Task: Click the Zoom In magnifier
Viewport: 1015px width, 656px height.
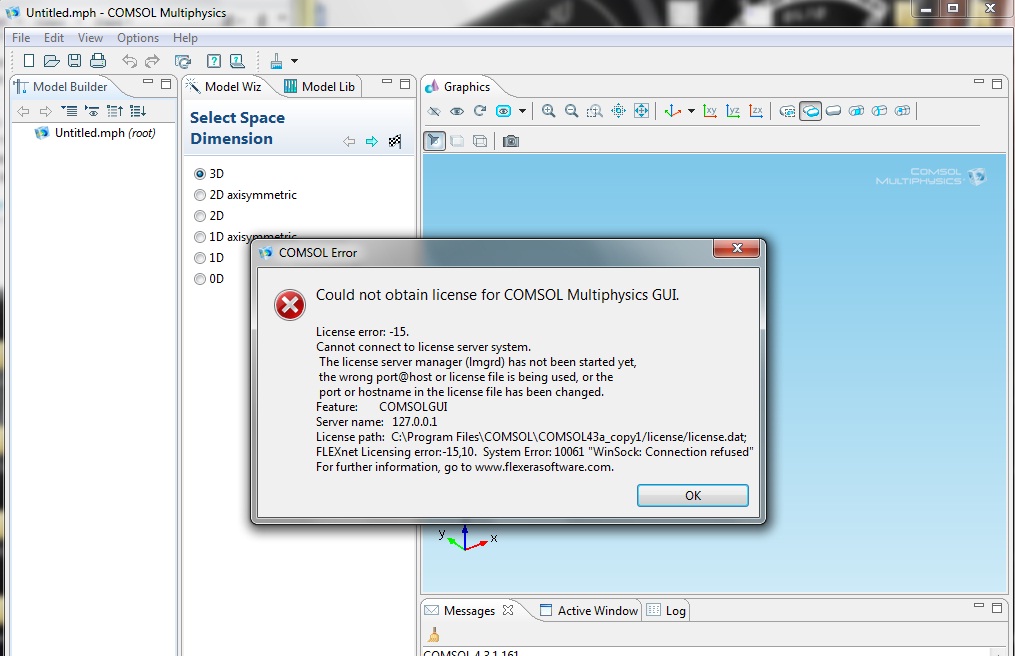Action: point(548,111)
